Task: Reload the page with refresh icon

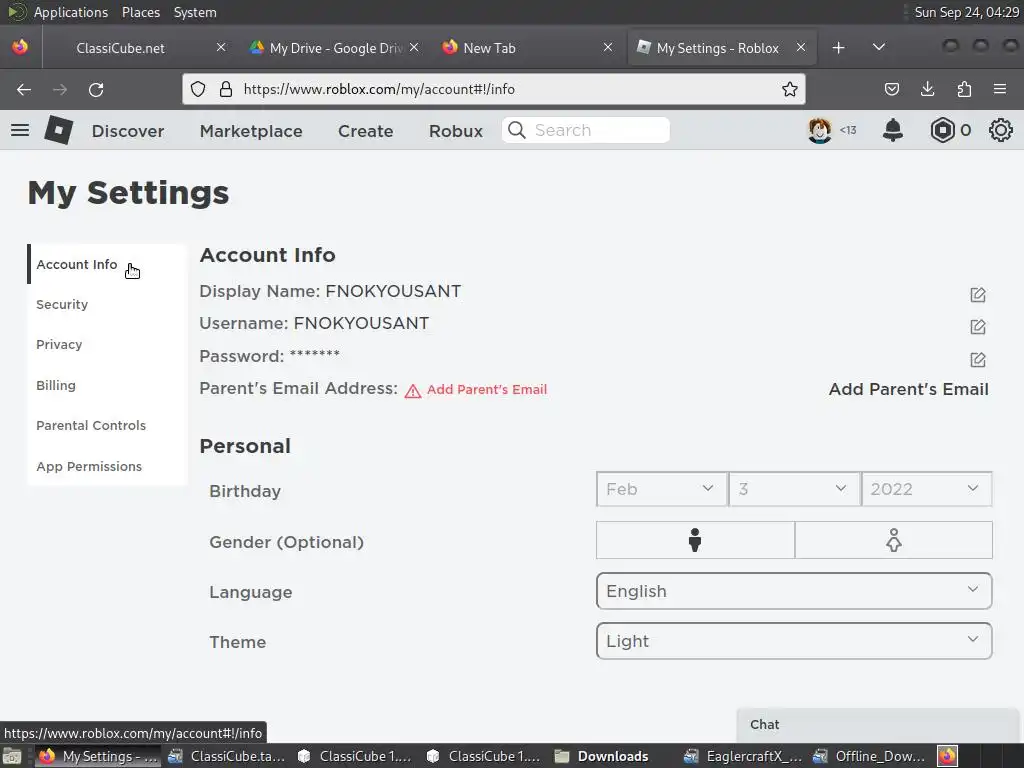Action: point(96,89)
